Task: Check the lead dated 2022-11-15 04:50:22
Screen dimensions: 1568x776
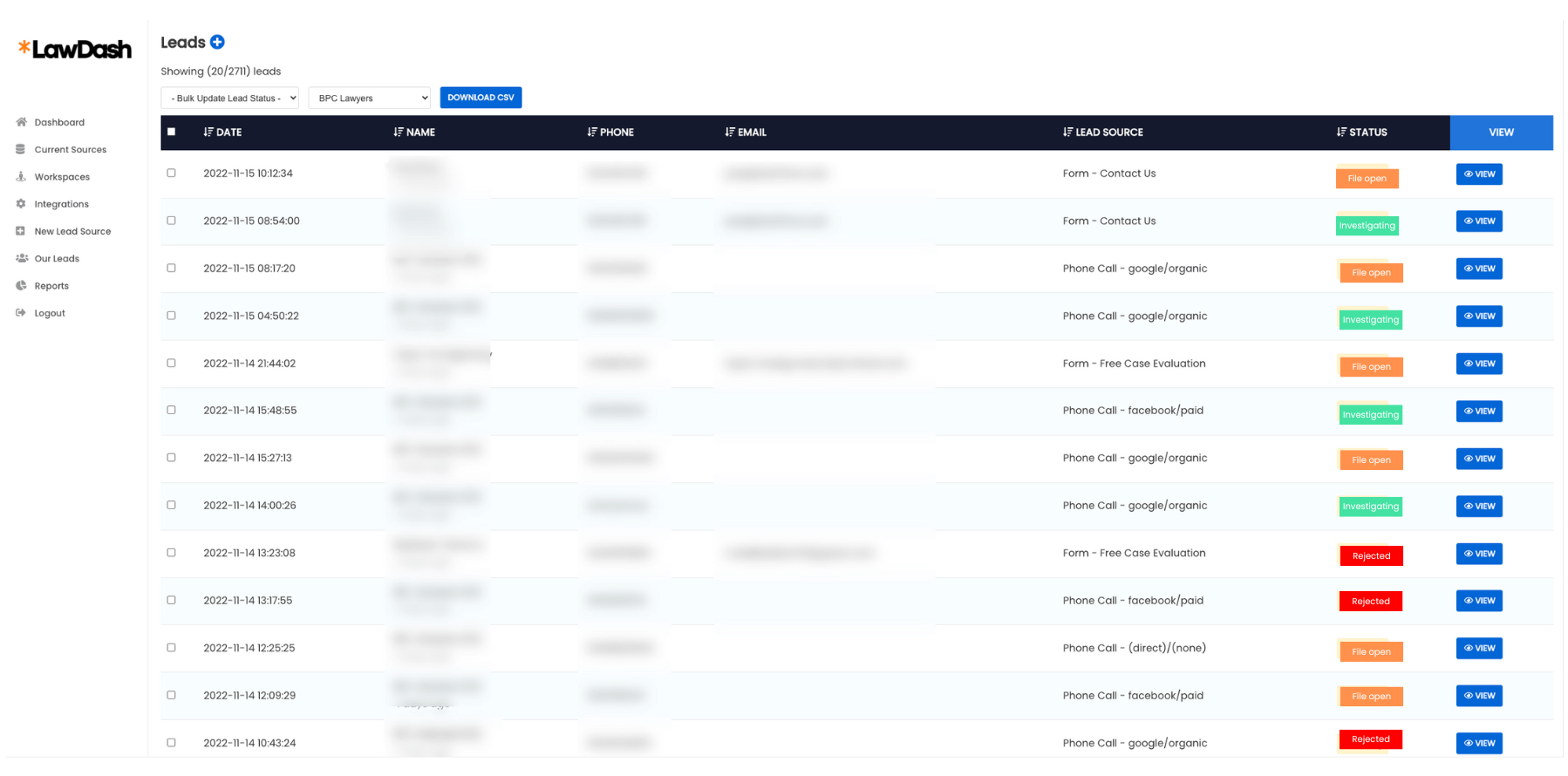Action: coord(172,316)
